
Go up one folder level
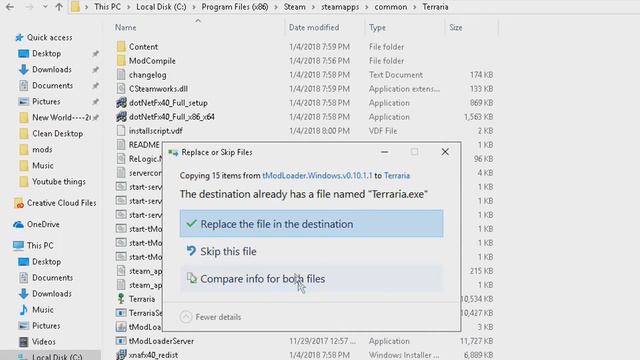[59, 7]
